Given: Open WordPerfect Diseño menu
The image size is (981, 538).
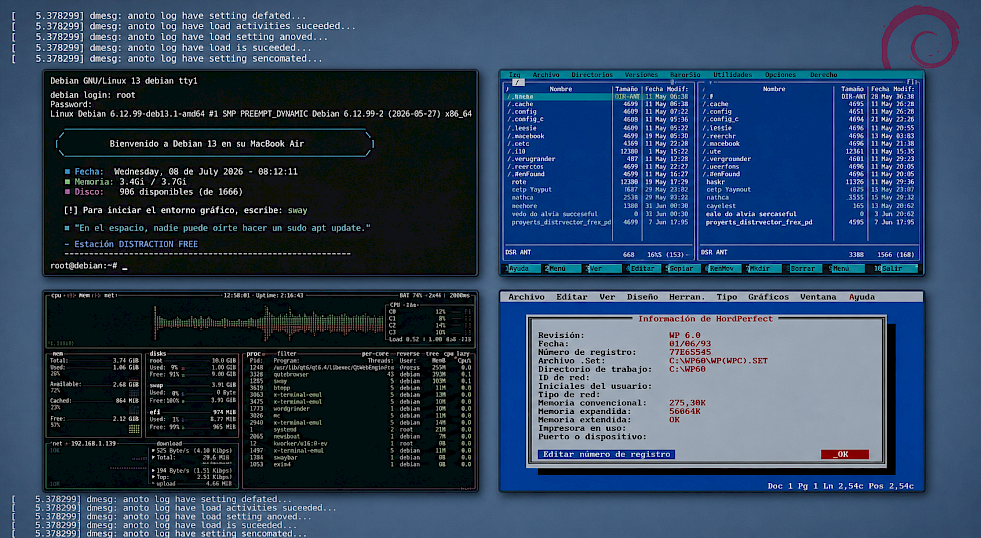Looking at the screenshot, I should (643, 297).
